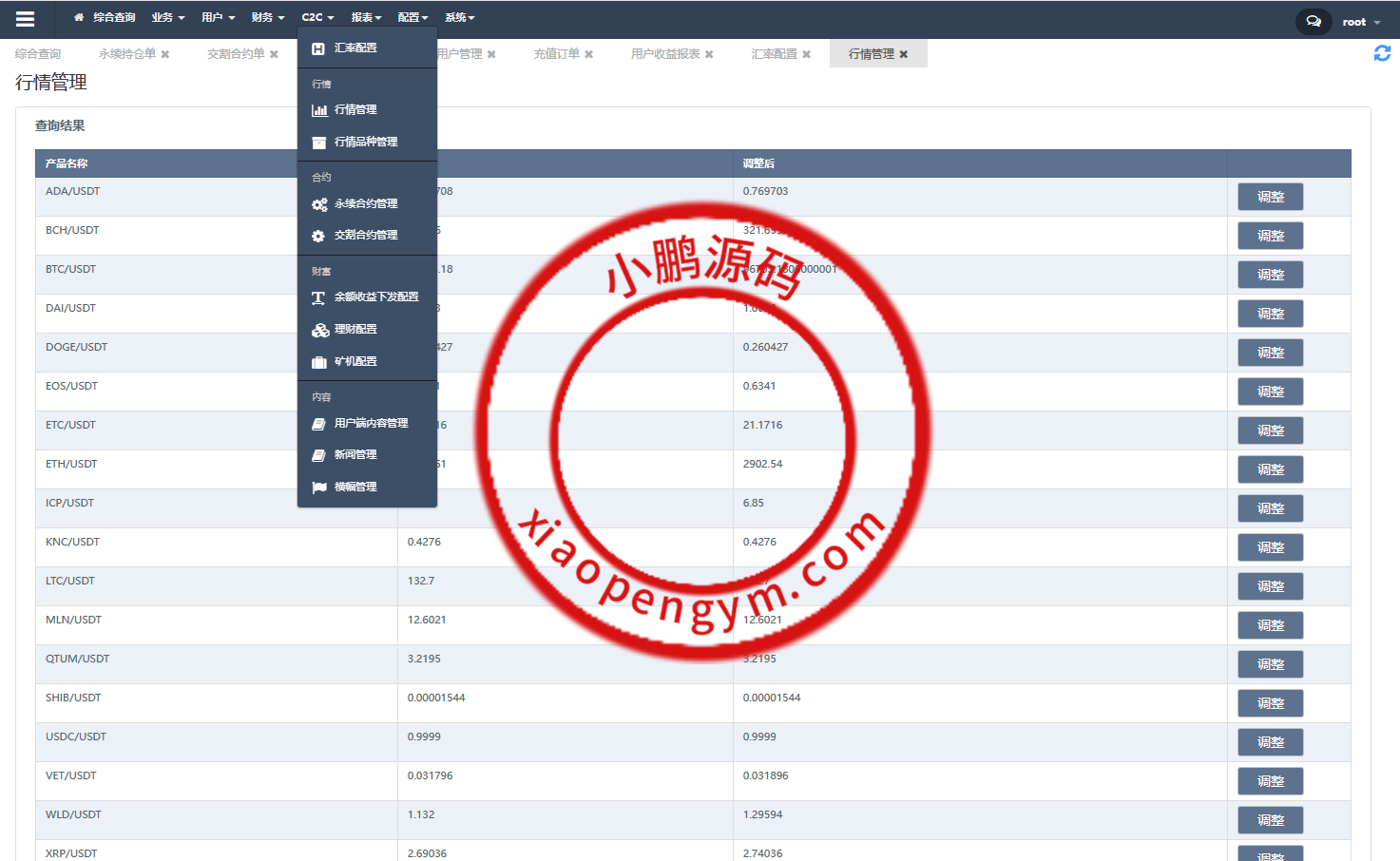Open 横幅管理 via the flag icon
The width and height of the screenshot is (1400, 861).
pos(318,487)
